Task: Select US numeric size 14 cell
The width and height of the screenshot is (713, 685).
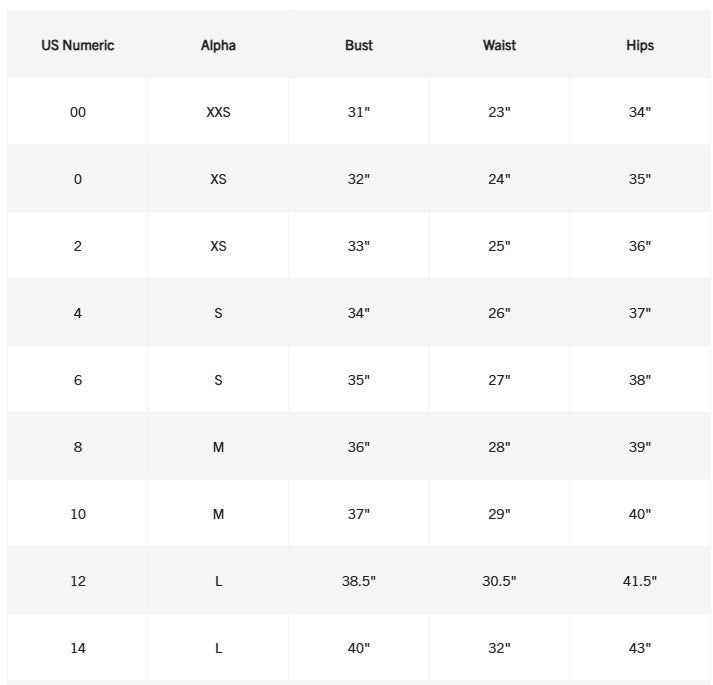Action: point(78,648)
